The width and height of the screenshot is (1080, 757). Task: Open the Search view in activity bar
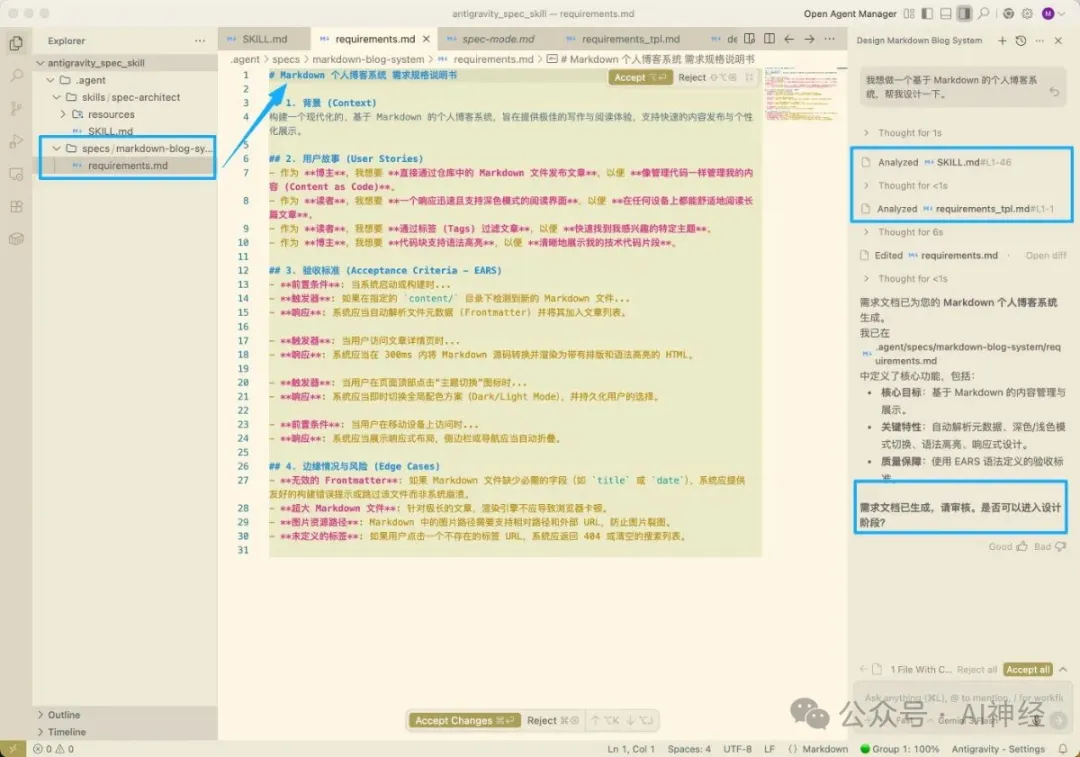tap(16, 76)
